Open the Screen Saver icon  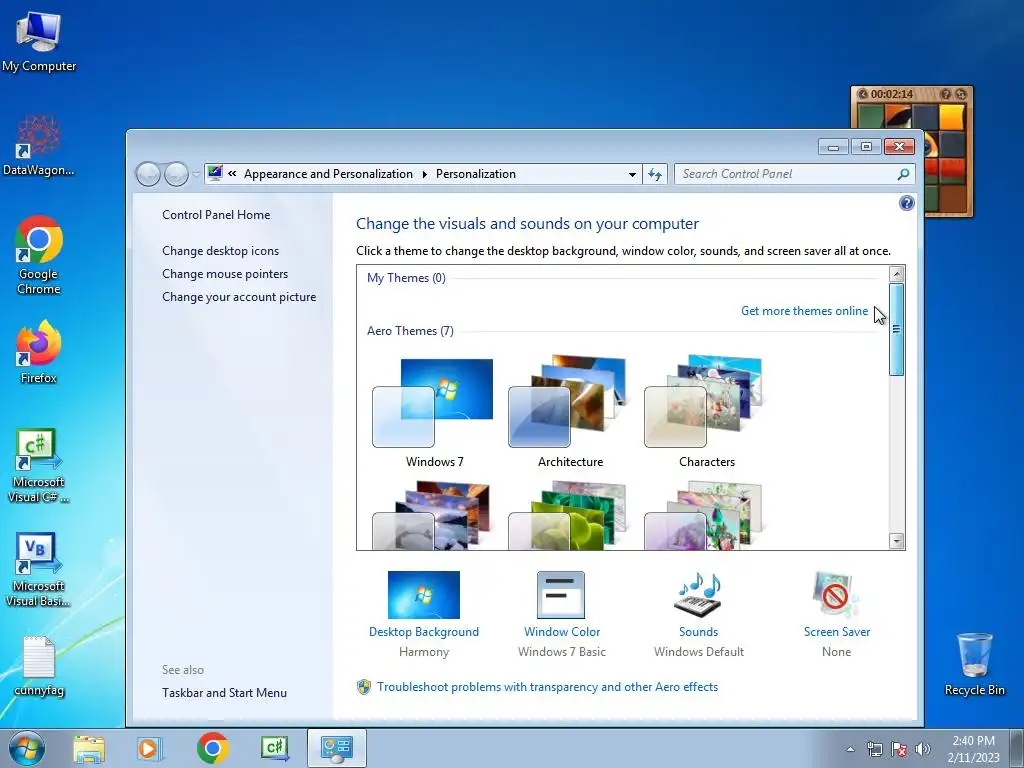pyautogui.click(x=836, y=595)
